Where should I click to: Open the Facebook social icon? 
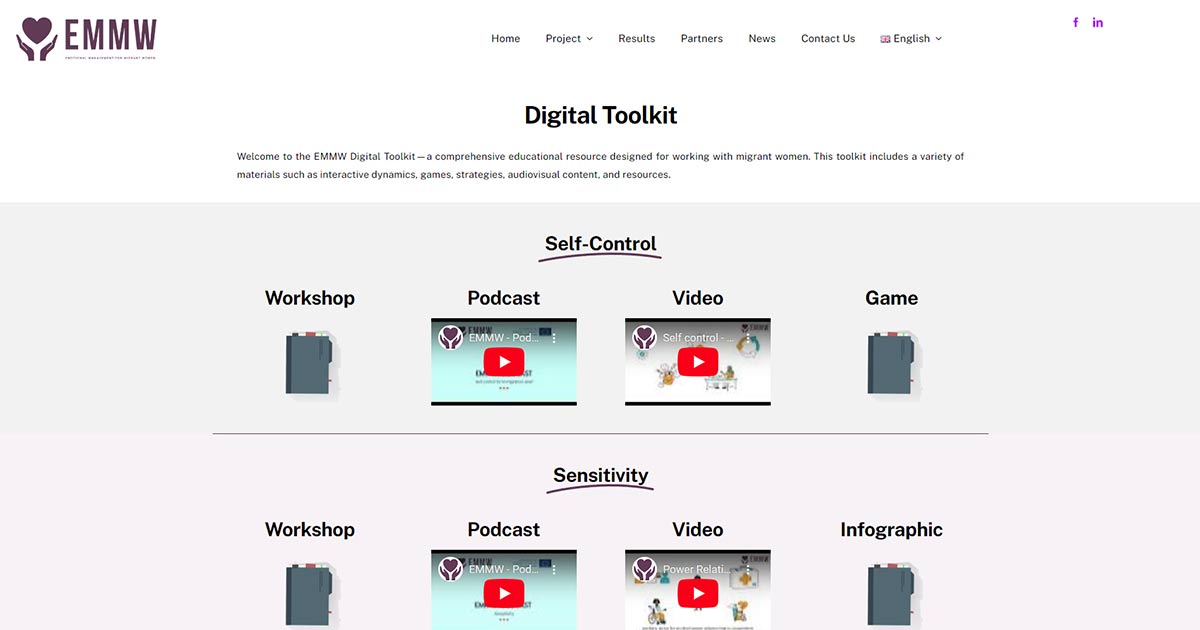point(1076,22)
